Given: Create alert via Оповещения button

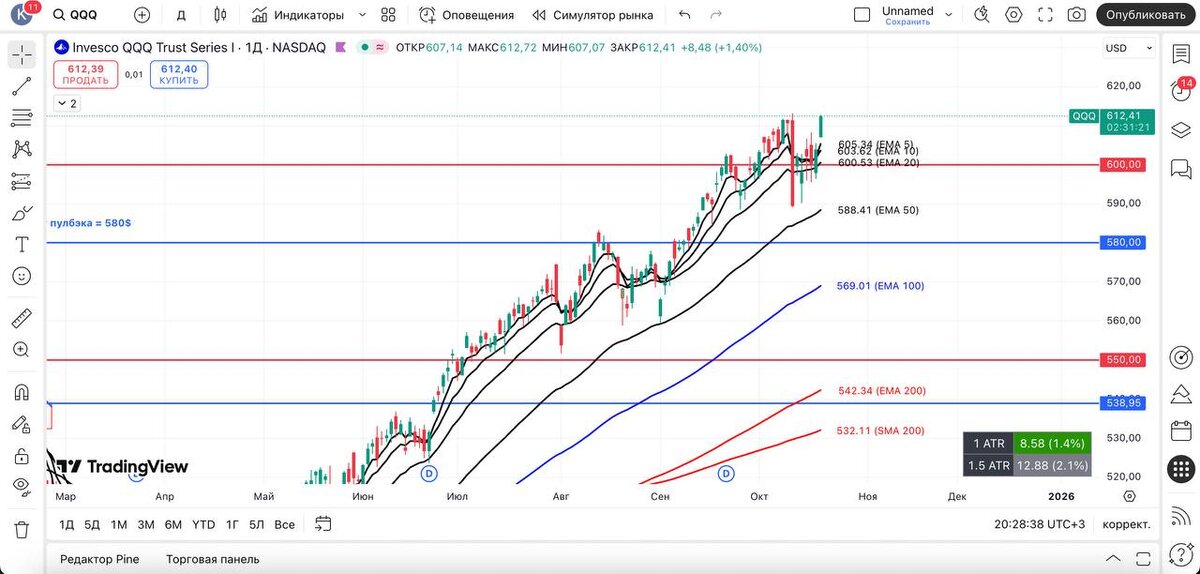Looking at the screenshot, I should pos(466,15).
